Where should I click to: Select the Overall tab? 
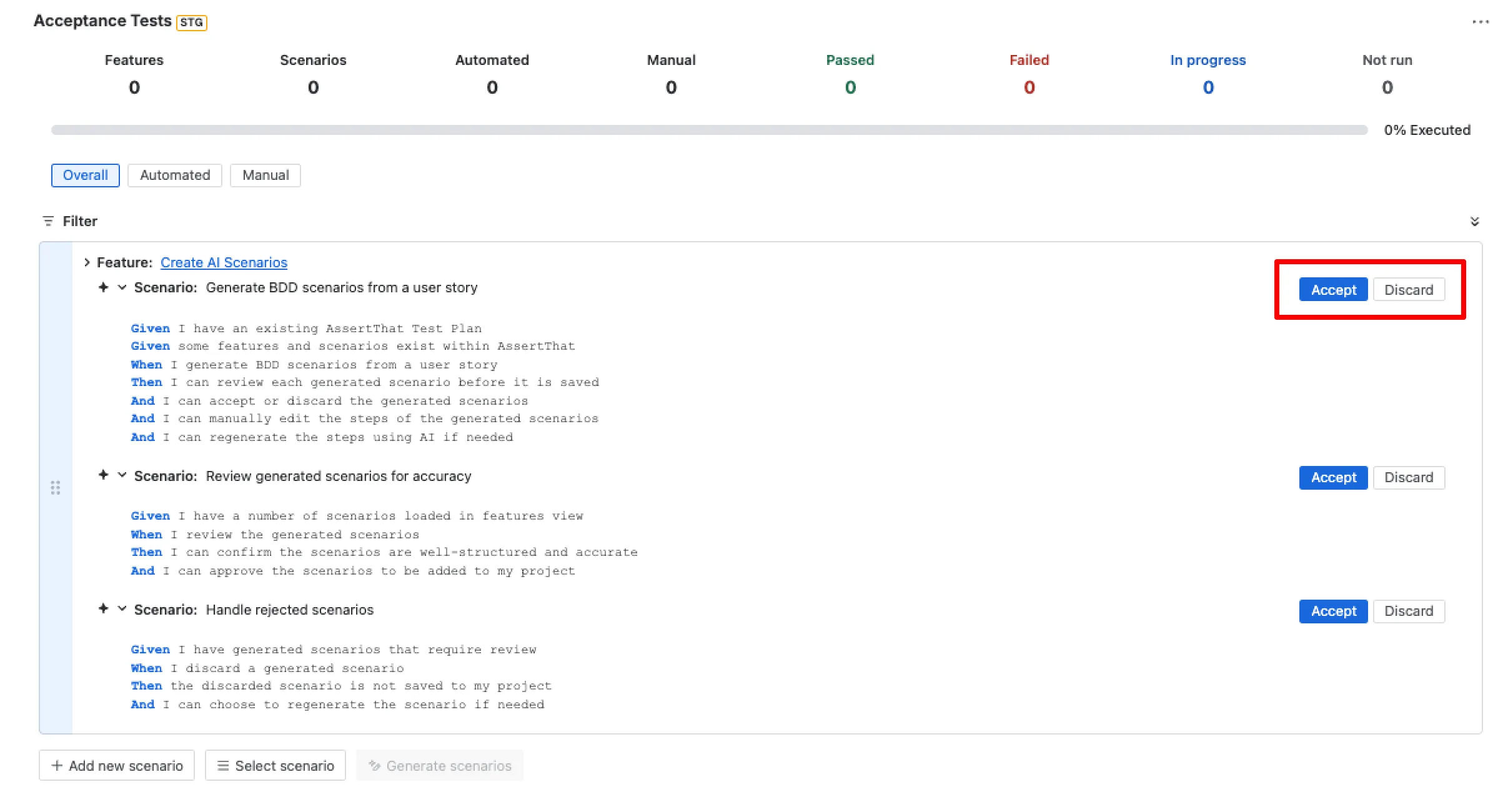click(x=86, y=176)
